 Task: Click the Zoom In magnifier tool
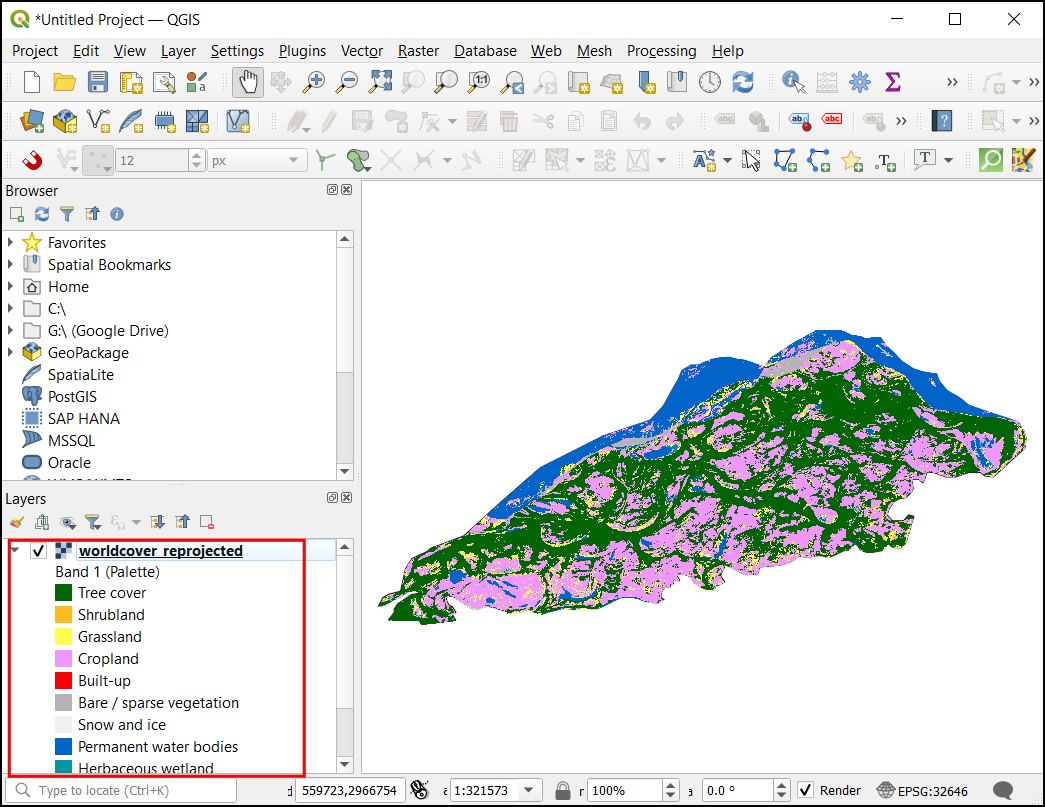(x=315, y=82)
